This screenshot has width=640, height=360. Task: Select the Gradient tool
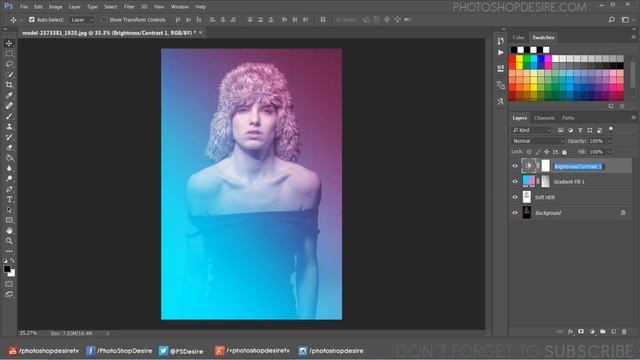pyautogui.click(x=9, y=158)
